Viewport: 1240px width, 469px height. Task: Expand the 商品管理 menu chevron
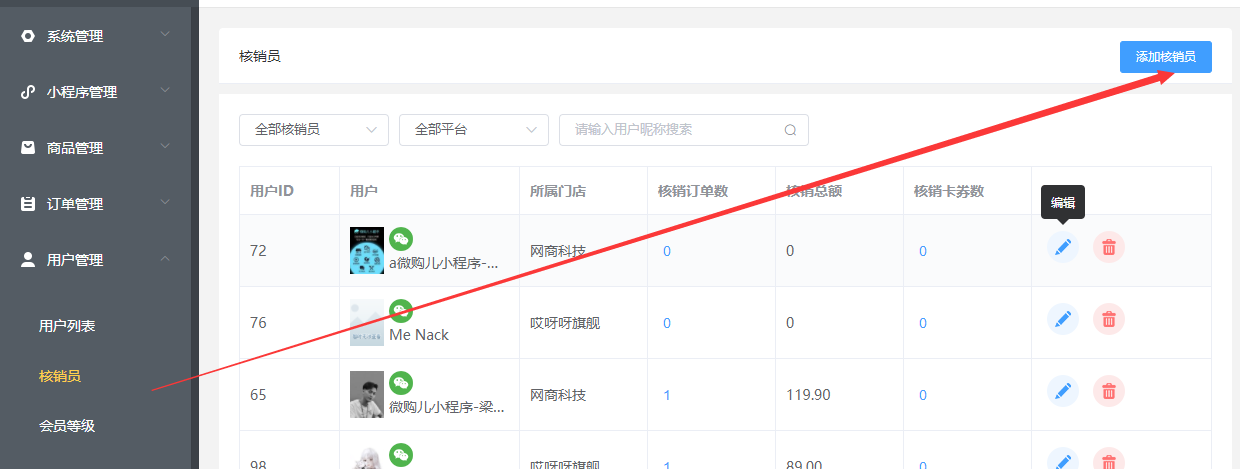tap(165, 147)
